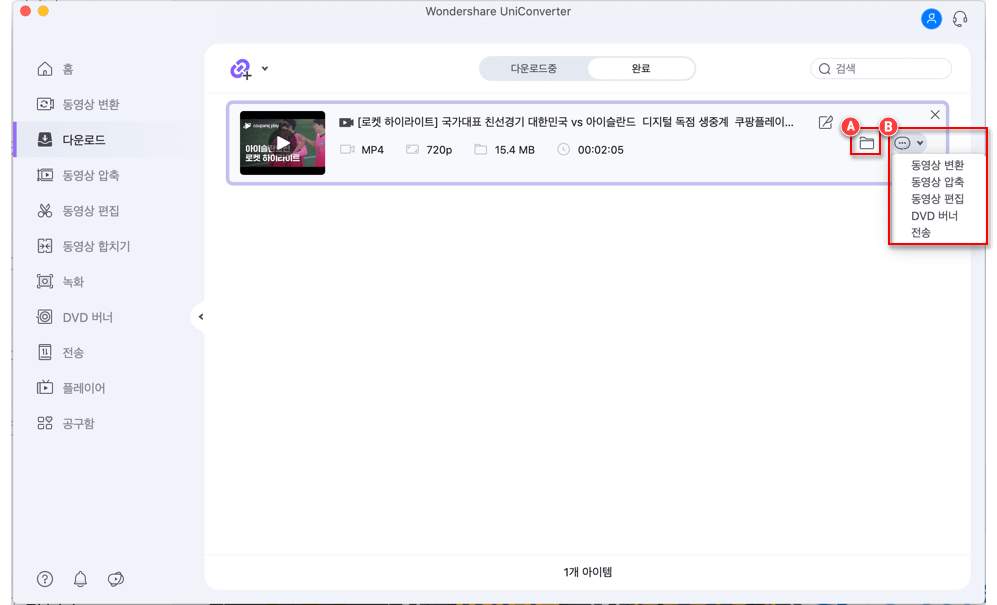Open 동영상 편집 scissors item in sidebar
The image size is (997, 605).
(78, 211)
